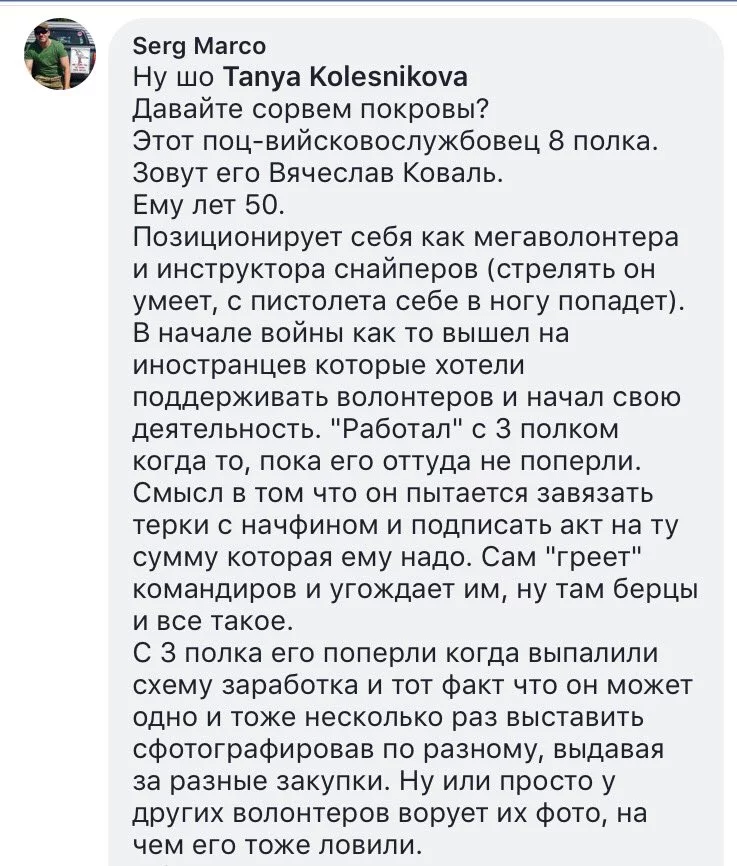Open tagged profile Tanya Kolesnikova

[x=345, y=77]
